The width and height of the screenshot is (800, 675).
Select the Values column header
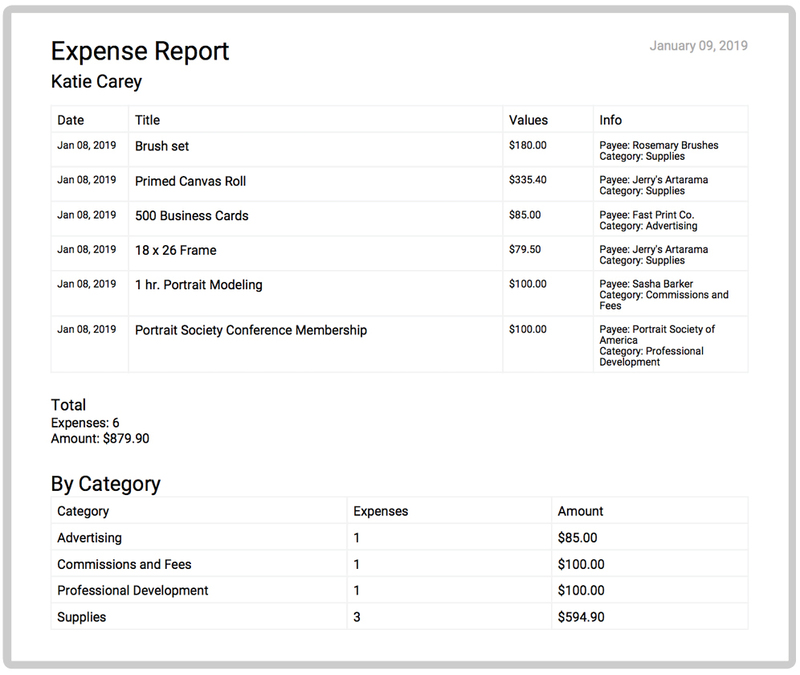pyautogui.click(x=528, y=120)
